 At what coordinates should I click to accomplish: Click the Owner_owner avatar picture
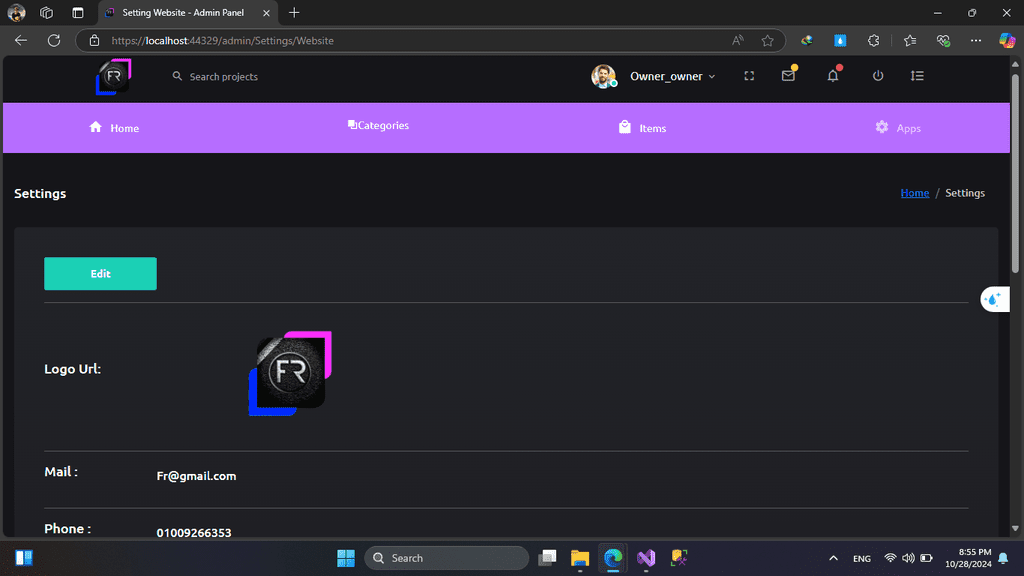click(603, 76)
